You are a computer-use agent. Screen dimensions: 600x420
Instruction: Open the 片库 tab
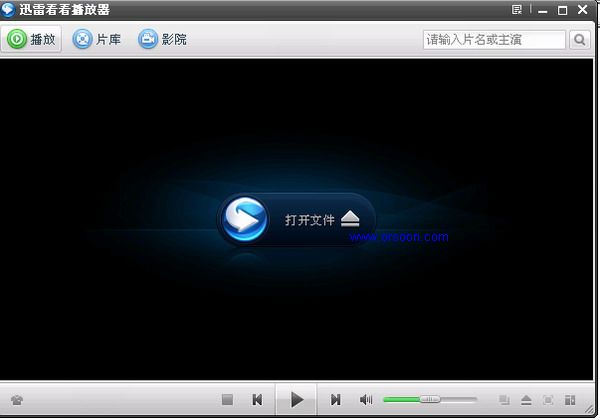(97, 40)
